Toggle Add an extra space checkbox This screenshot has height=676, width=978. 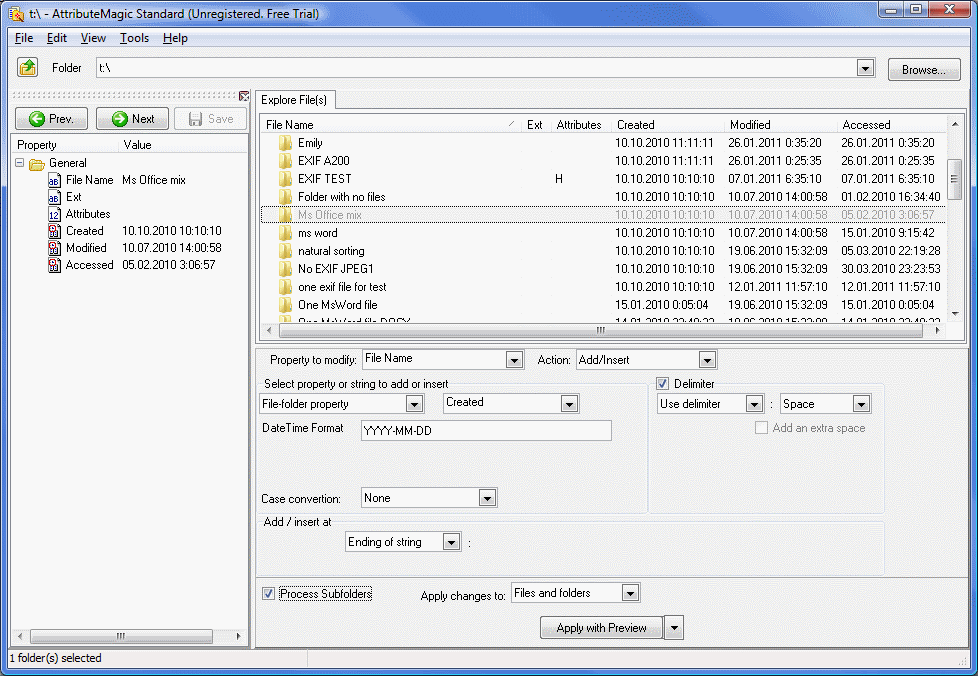tap(761, 428)
